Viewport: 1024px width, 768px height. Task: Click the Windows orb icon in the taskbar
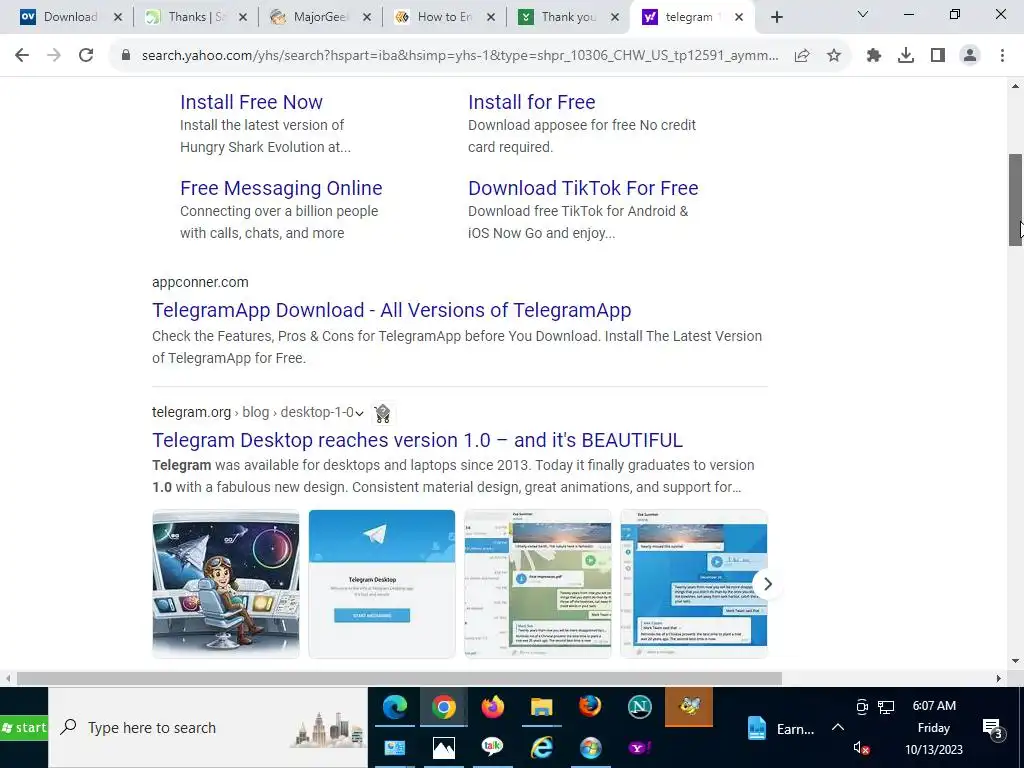point(590,748)
